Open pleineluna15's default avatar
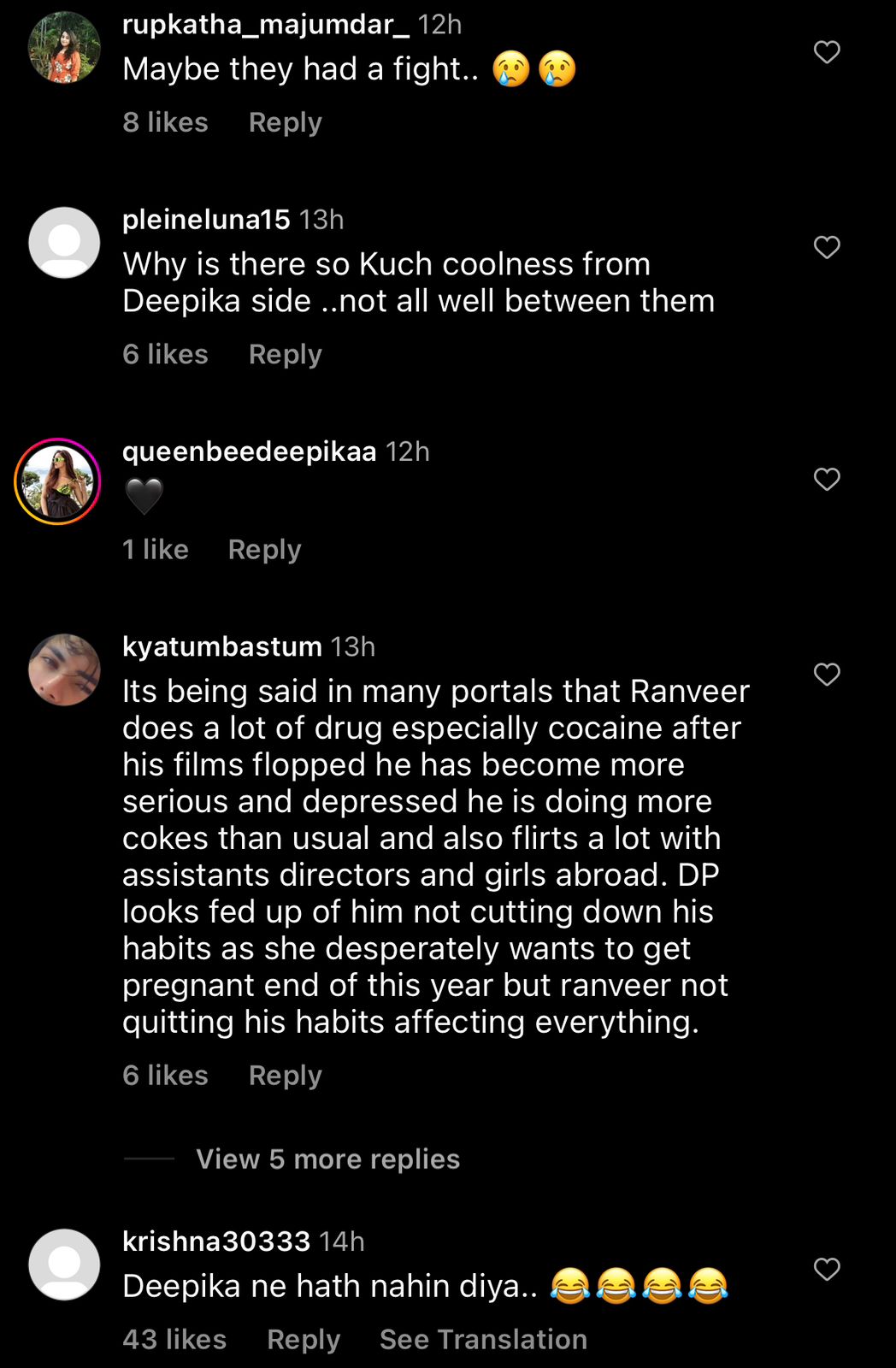 (64, 243)
